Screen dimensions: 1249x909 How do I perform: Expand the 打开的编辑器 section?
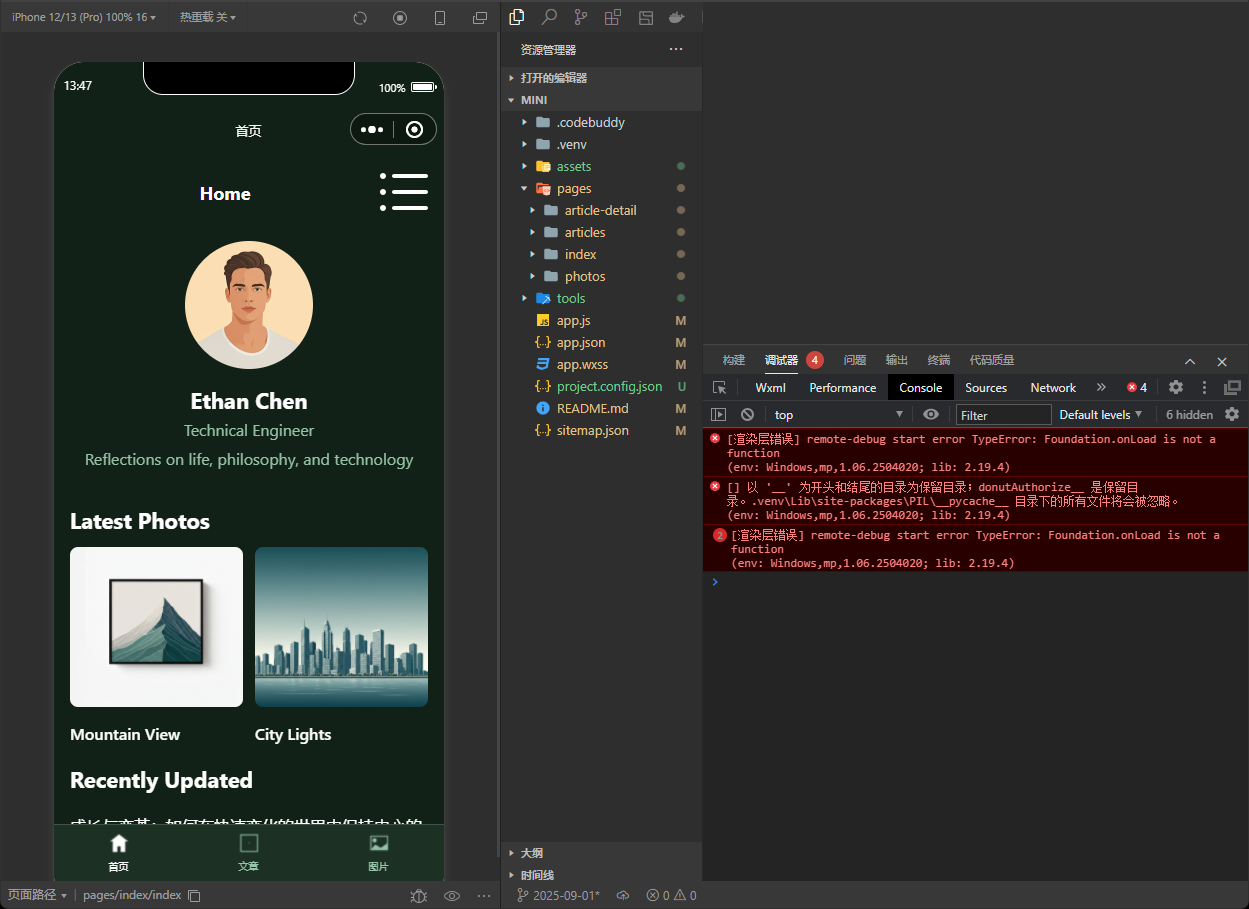pyautogui.click(x=601, y=78)
